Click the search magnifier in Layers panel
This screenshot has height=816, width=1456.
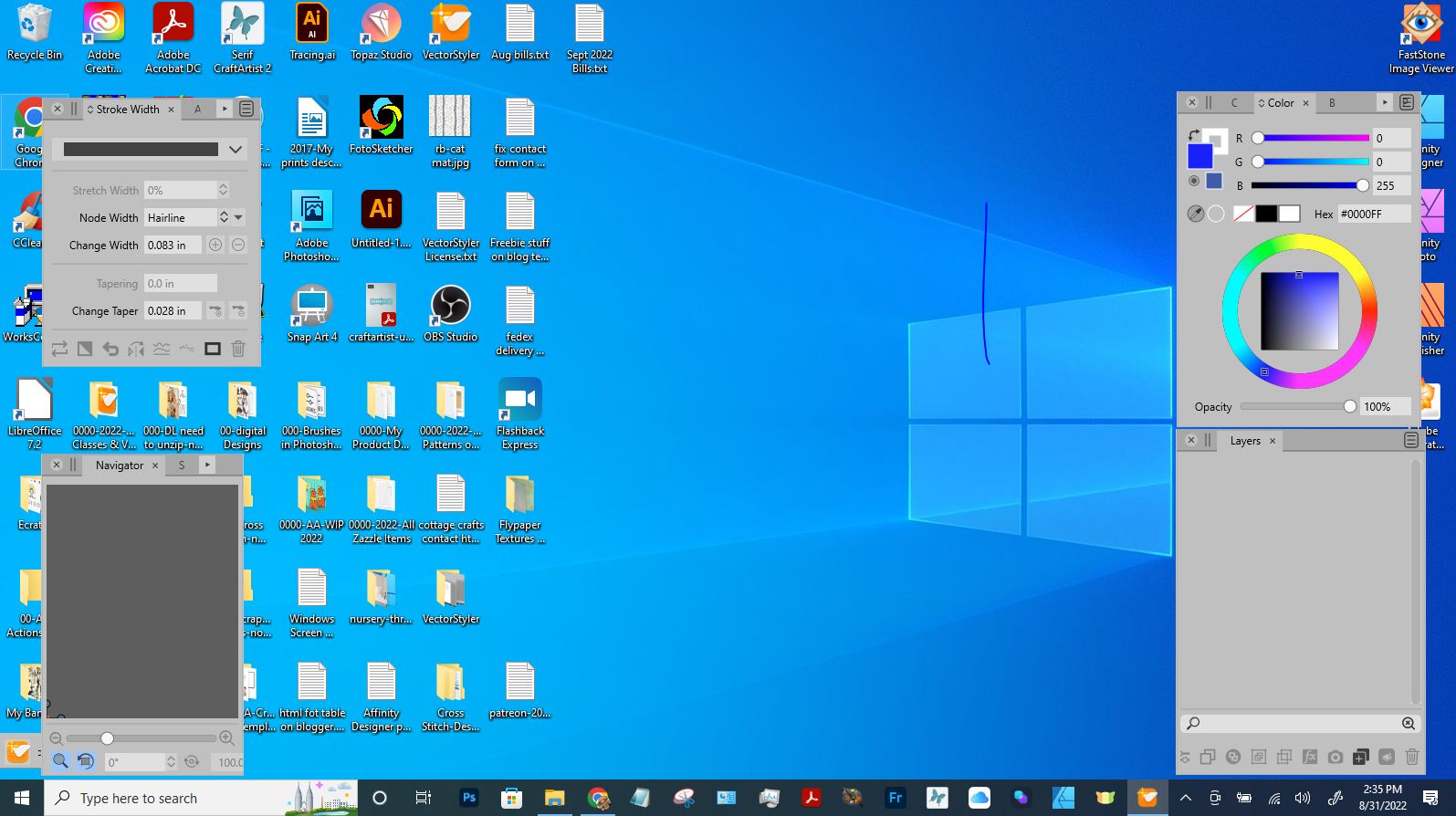(1193, 723)
